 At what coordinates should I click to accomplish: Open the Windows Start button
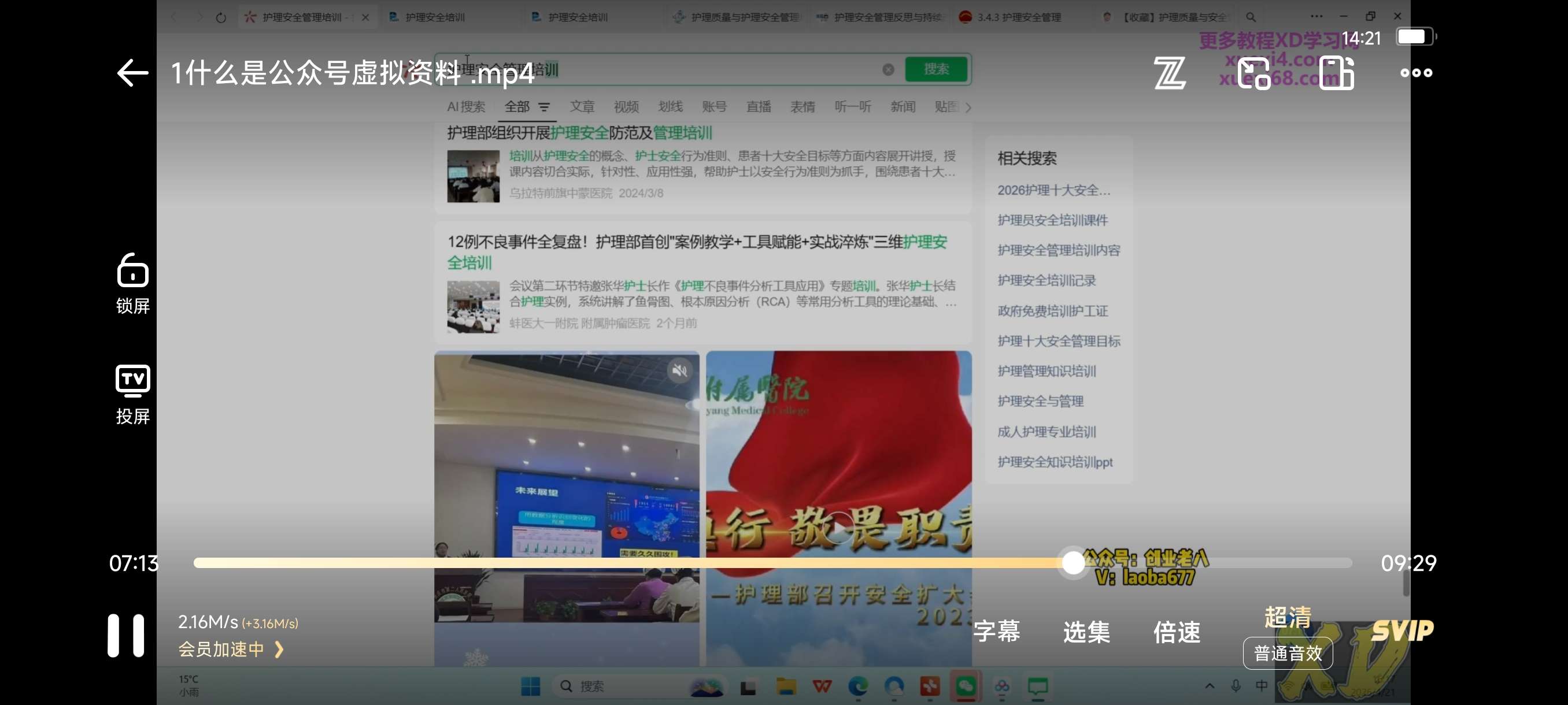pos(530,686)
